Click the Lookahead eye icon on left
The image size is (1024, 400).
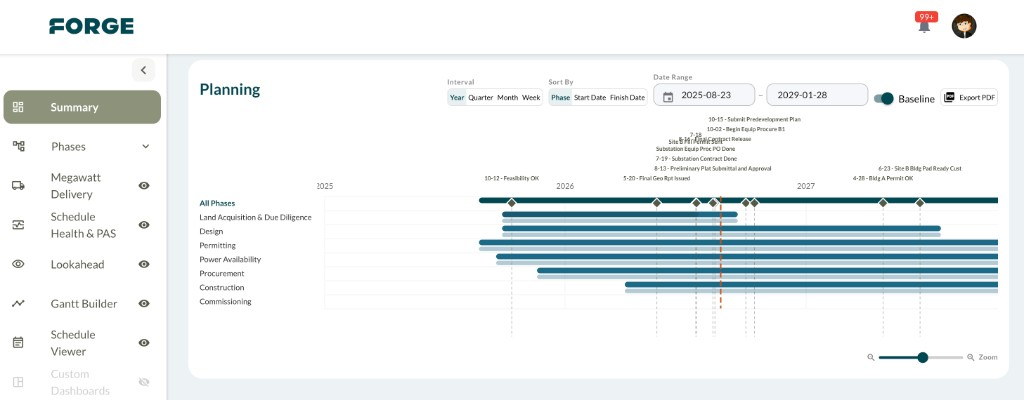[18, 264]
